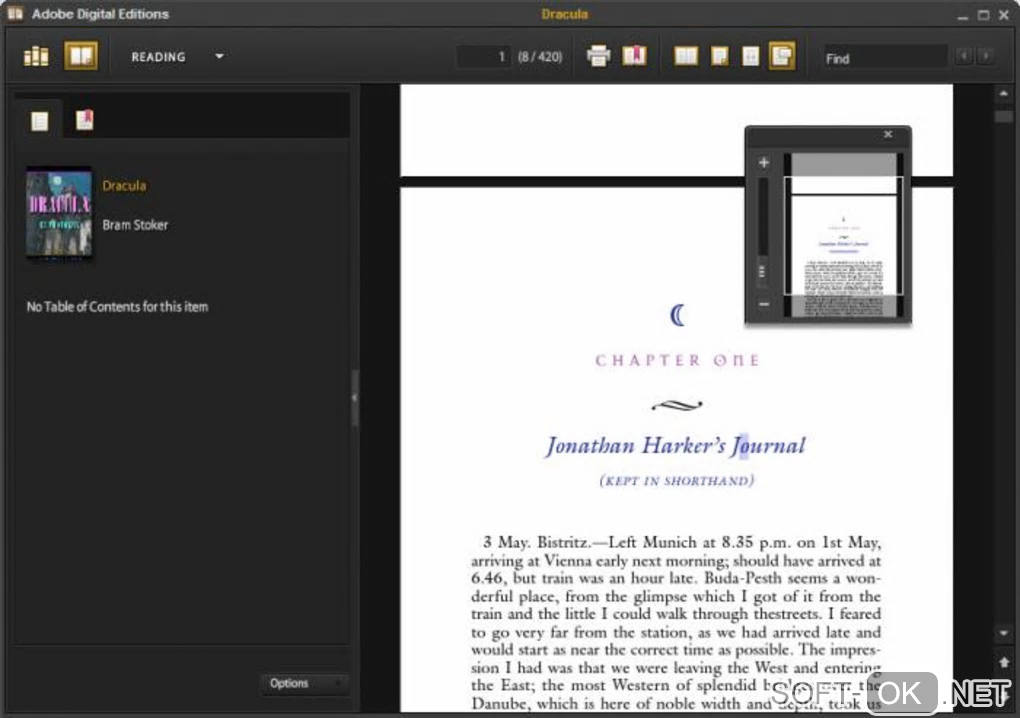1020x718 pixels.
Task: Click the Dracula book cover thumbnail
Action: pyautogui.click(x=59, y=213)
